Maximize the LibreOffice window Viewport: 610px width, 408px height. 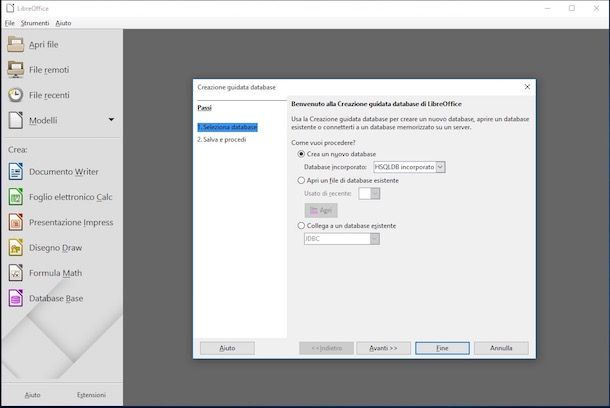[572, 8]
